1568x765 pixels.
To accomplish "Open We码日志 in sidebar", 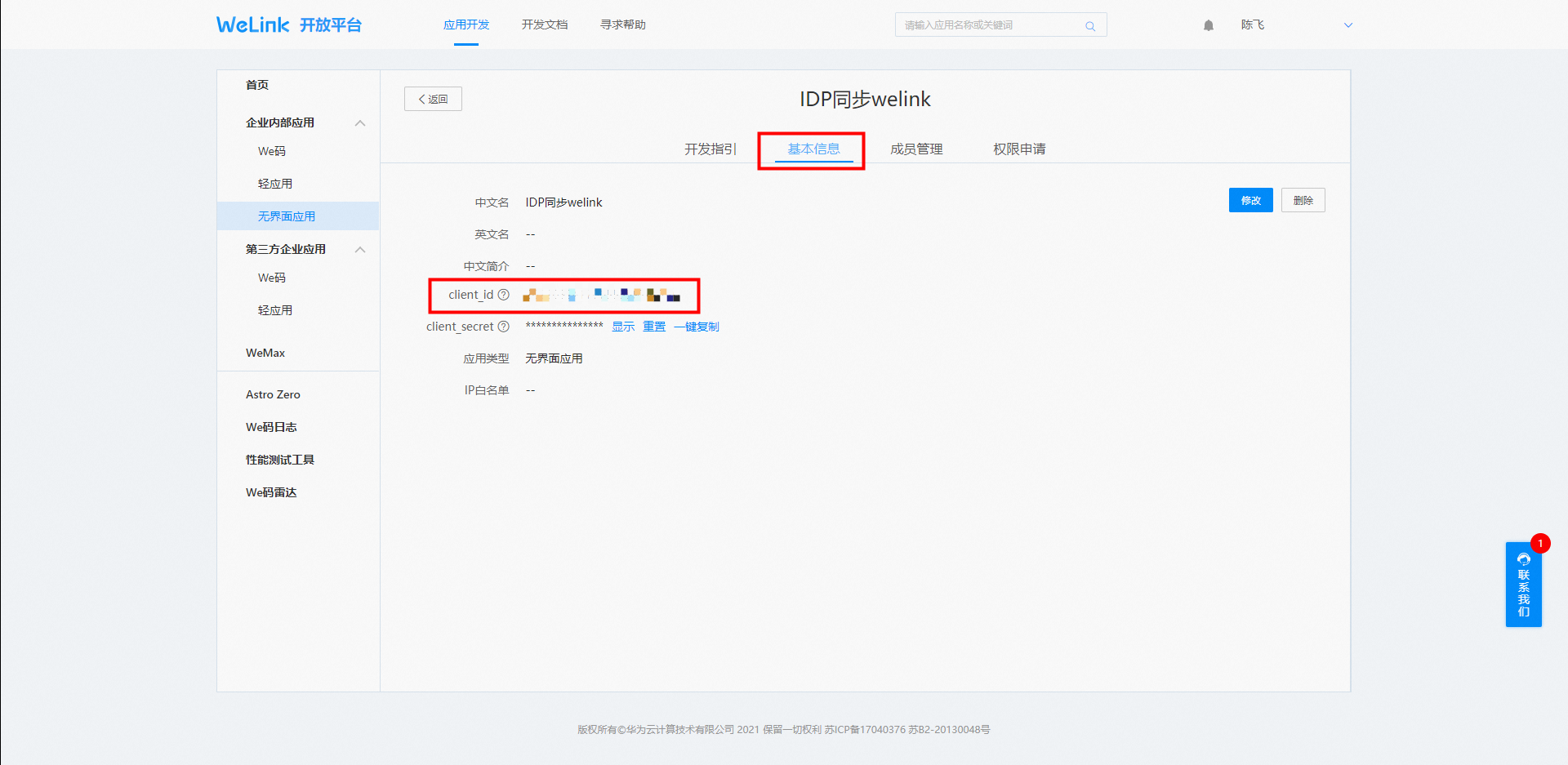I will coord(271,427).
